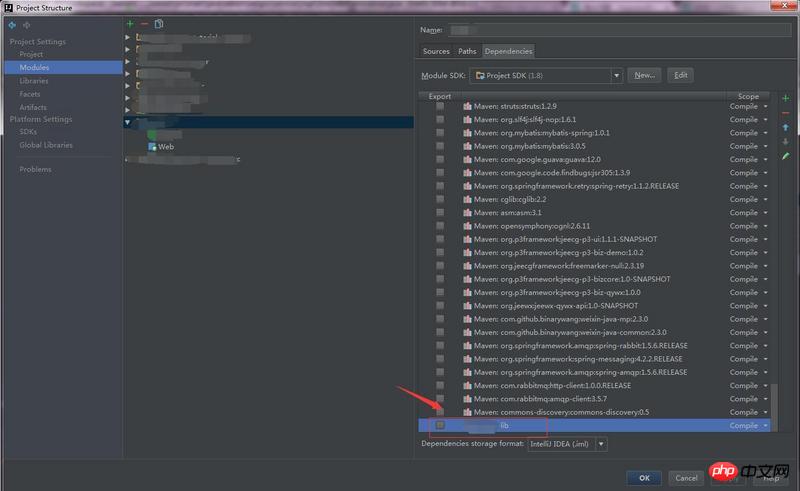The width and height of the screenshot is (800, 491).
Task: Open Dependencies storage format dropdown
Action: tap(601, 444)
